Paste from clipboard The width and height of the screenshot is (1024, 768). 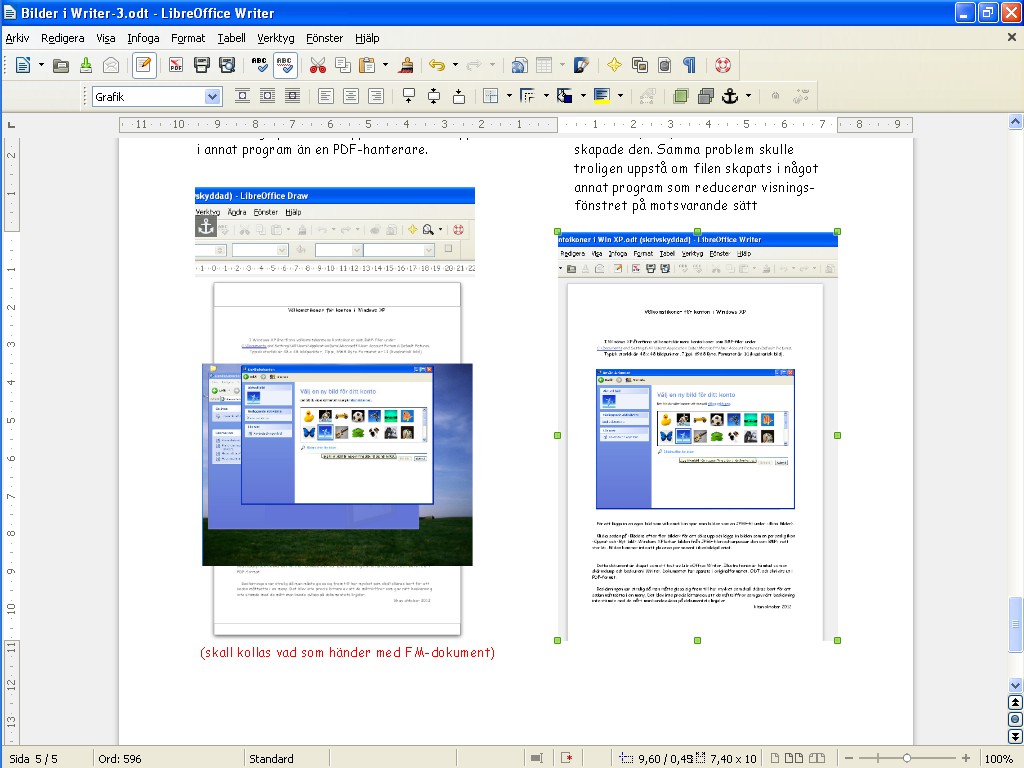point(368,65)
